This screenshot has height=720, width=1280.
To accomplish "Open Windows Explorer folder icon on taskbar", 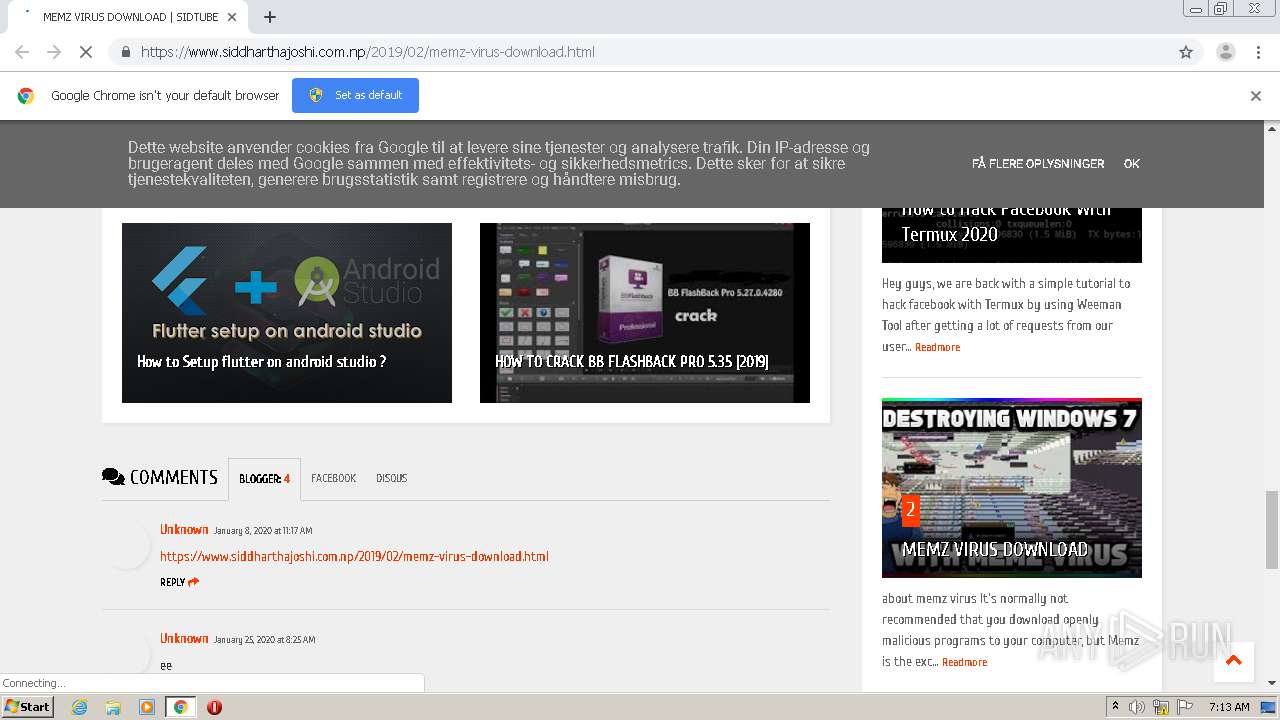I will (x=113, y=707).
